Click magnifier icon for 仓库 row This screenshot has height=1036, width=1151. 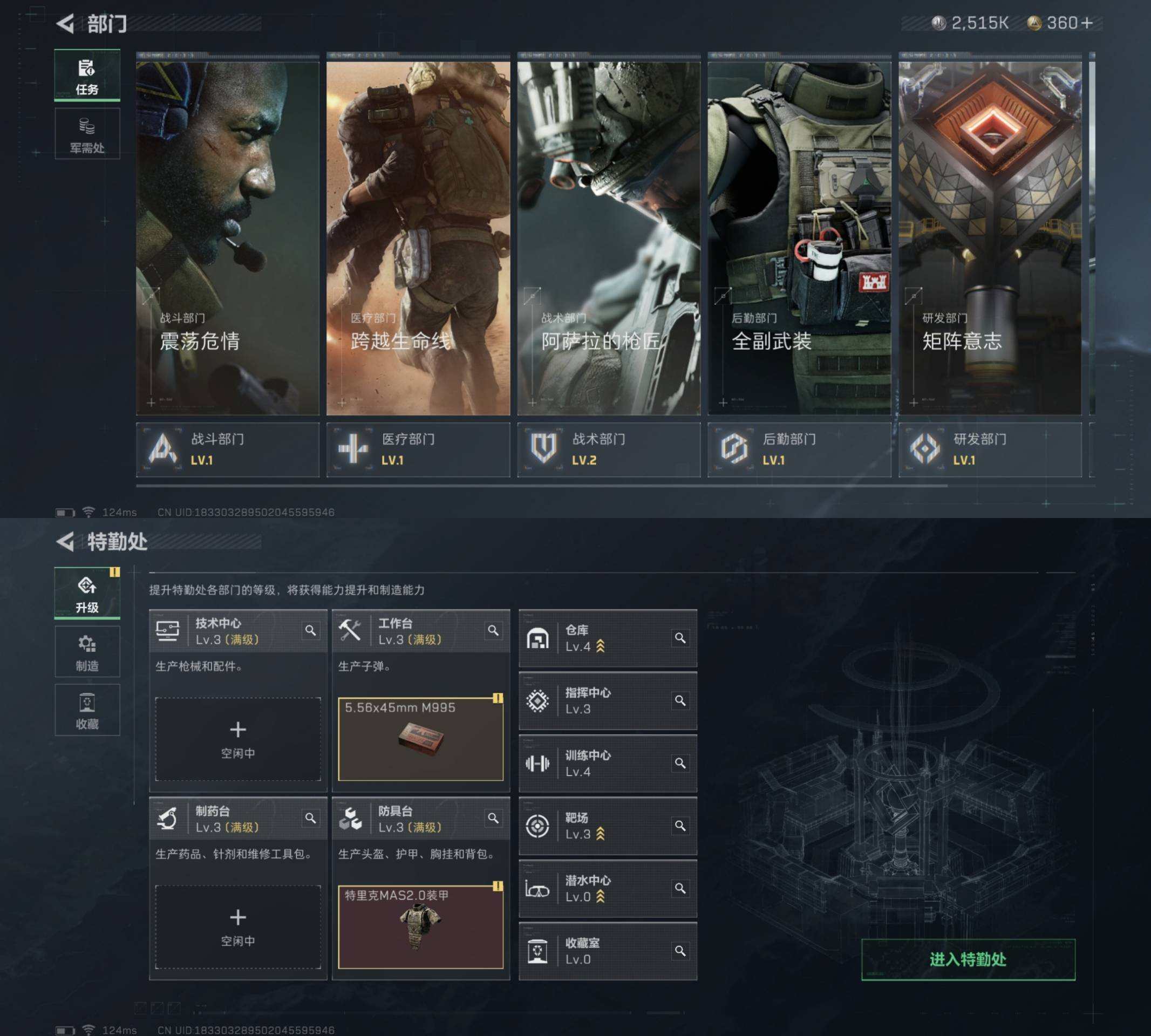pos(680,638)
